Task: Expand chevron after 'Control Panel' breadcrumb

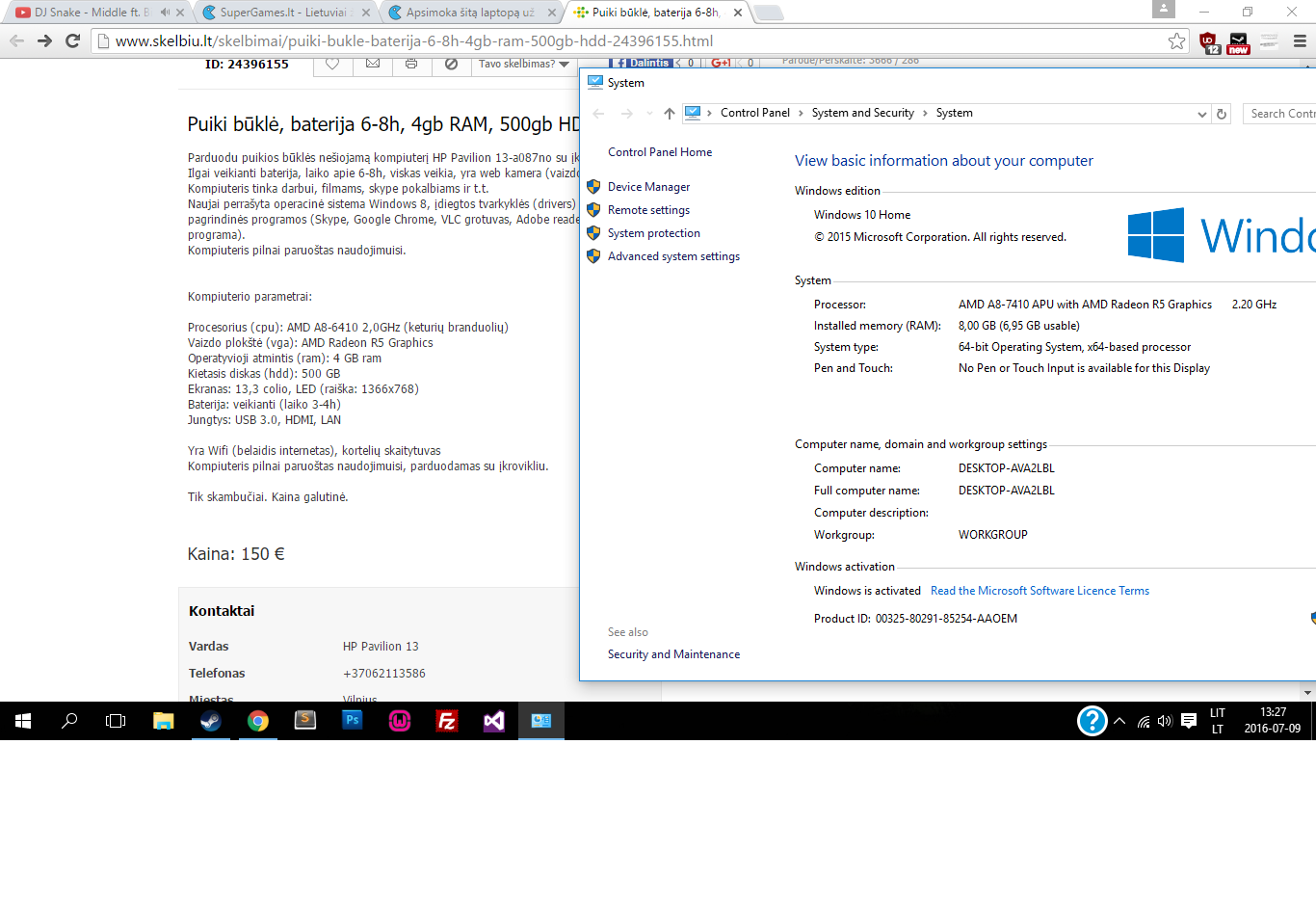Action: (801, 113)
